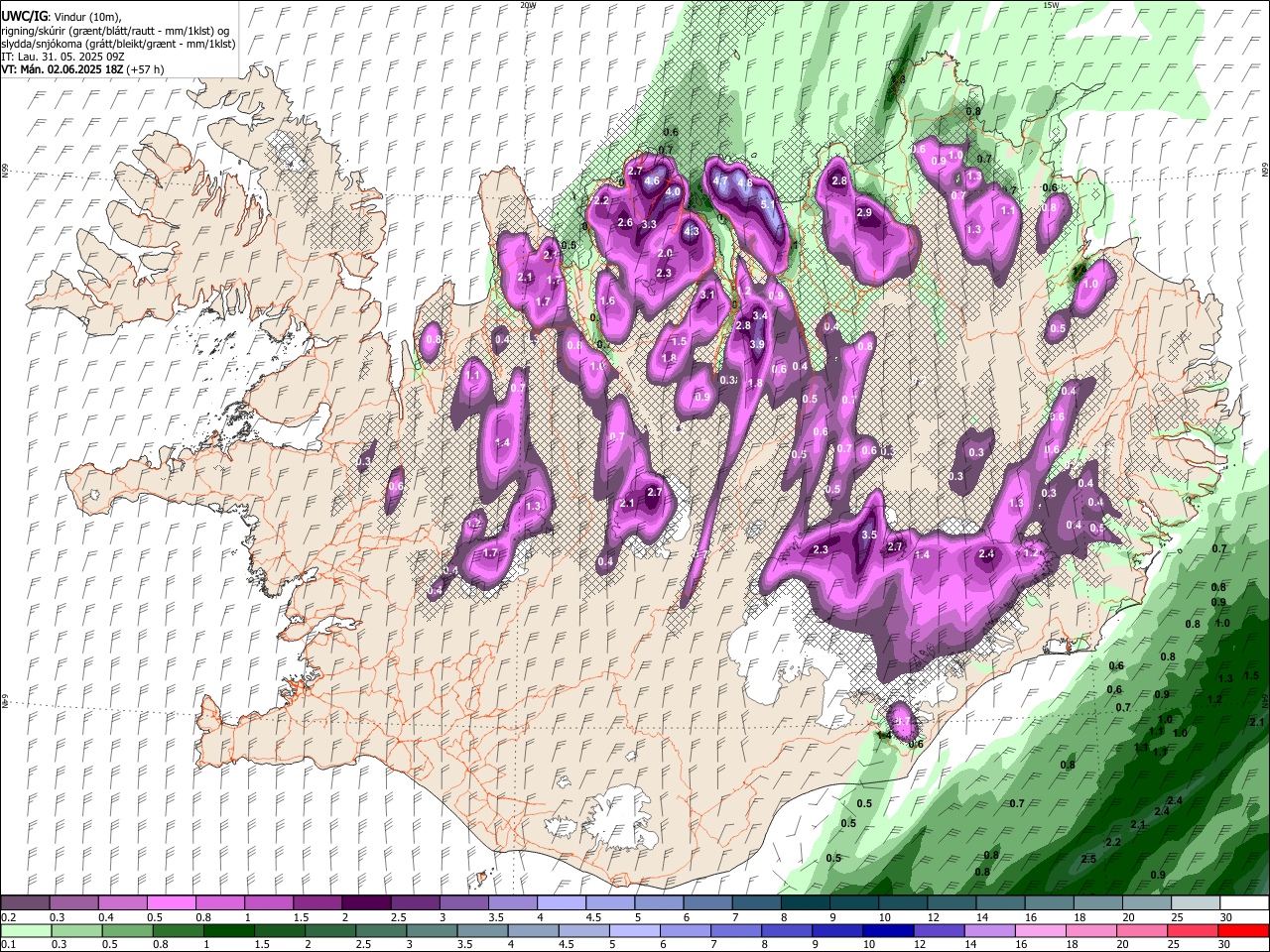Click the crimson 25–30 swatch in lower legend
This screenshot has height=952, width=1270.
tap(1193, 930)
